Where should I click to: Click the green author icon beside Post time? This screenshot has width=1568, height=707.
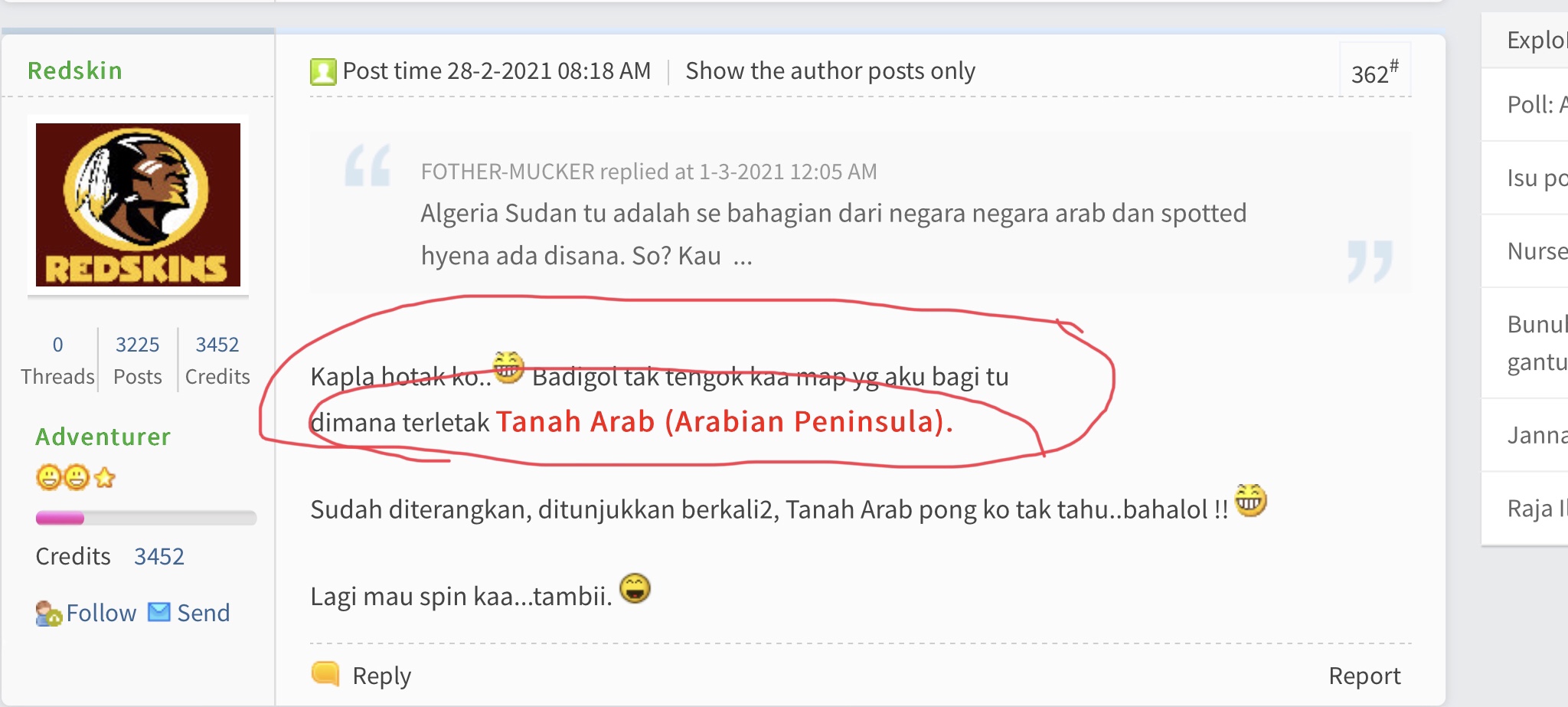(323, 72)
